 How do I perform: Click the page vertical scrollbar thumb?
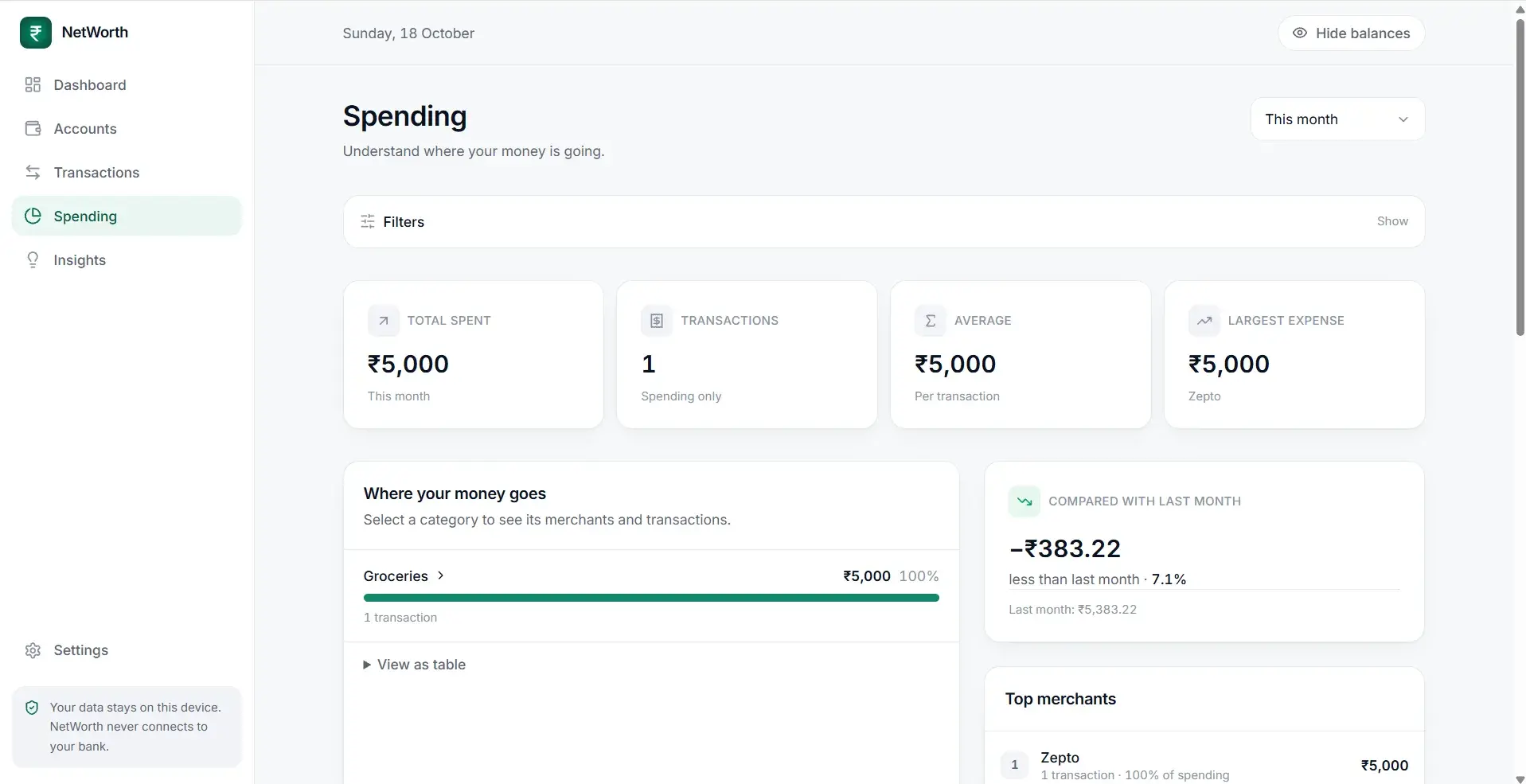pos(1520,177)
